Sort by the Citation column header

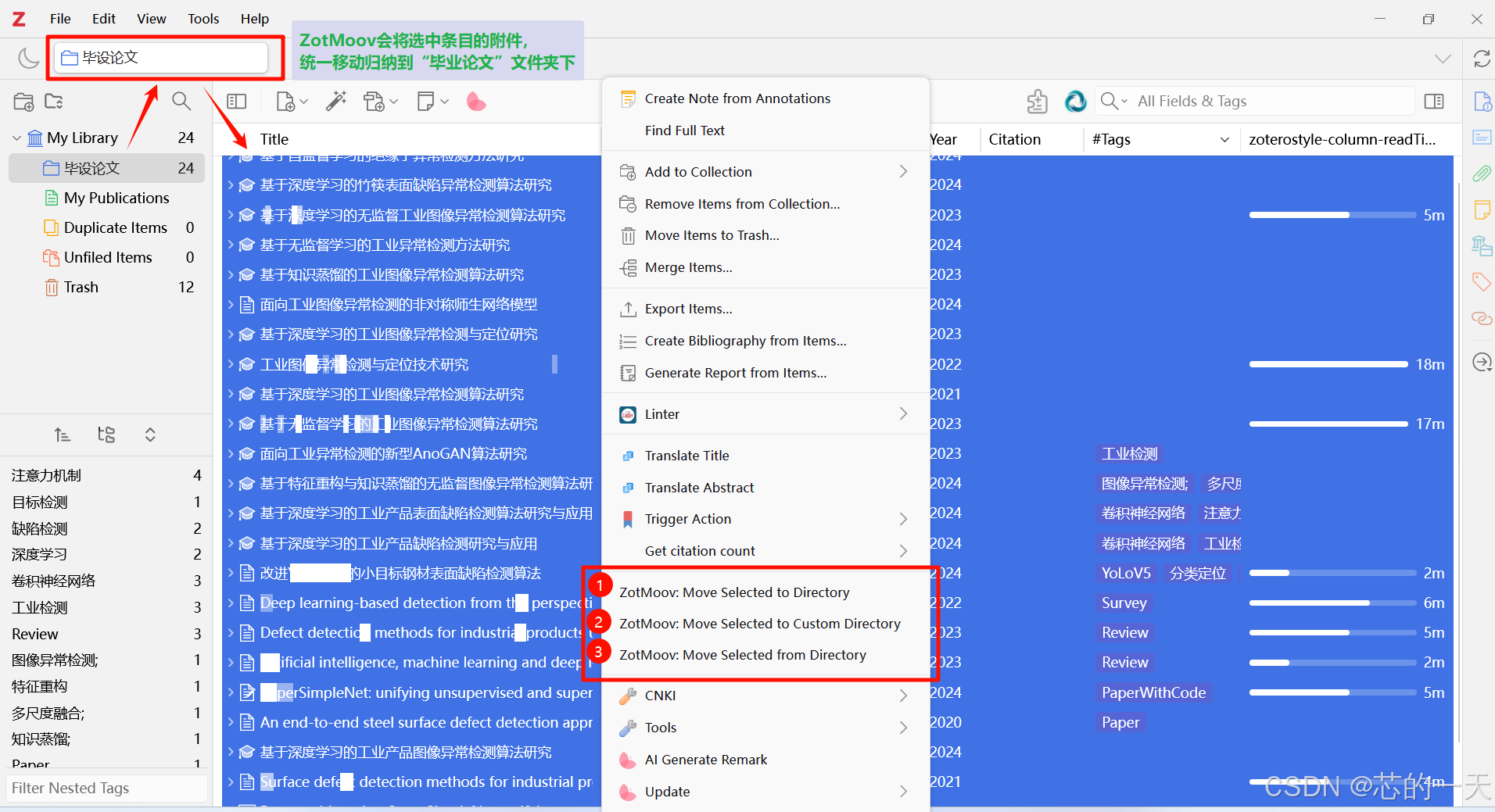click(x=1014, y=140)
